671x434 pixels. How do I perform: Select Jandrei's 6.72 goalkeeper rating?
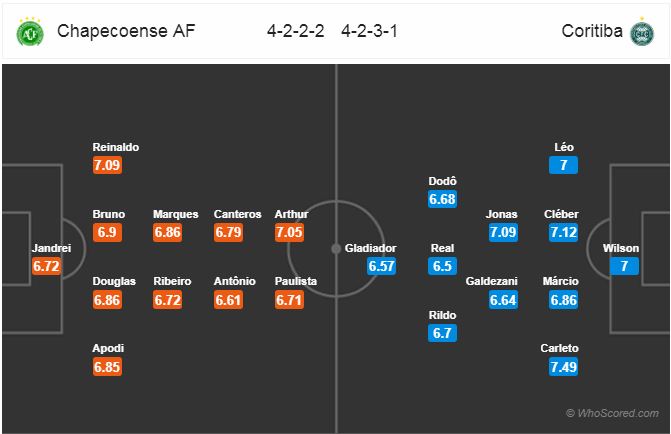pos(47,266)
